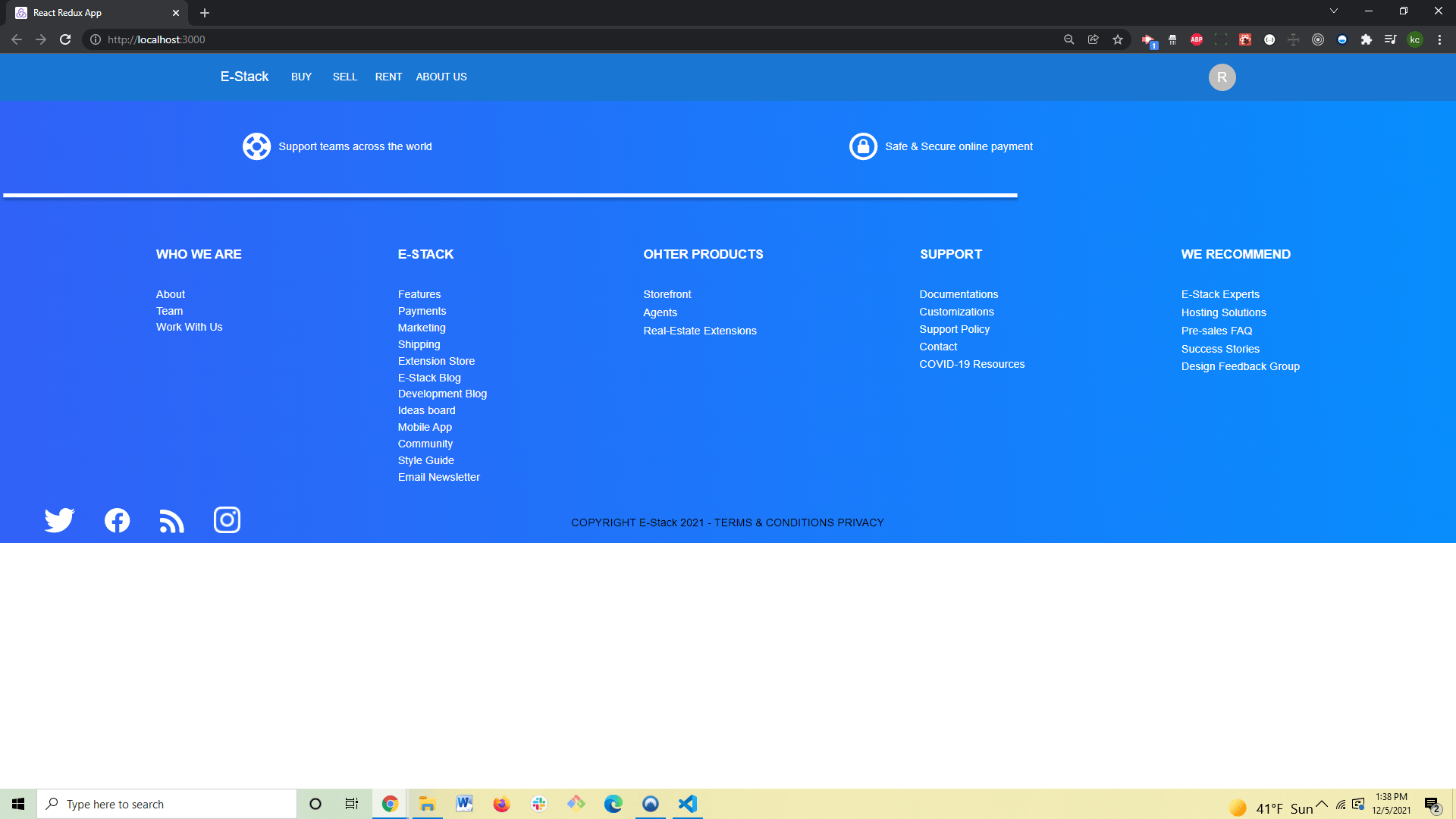Open Chrome three-dot menu
The width and height of the screenshot is (1456, 819).
point(1439,39)
